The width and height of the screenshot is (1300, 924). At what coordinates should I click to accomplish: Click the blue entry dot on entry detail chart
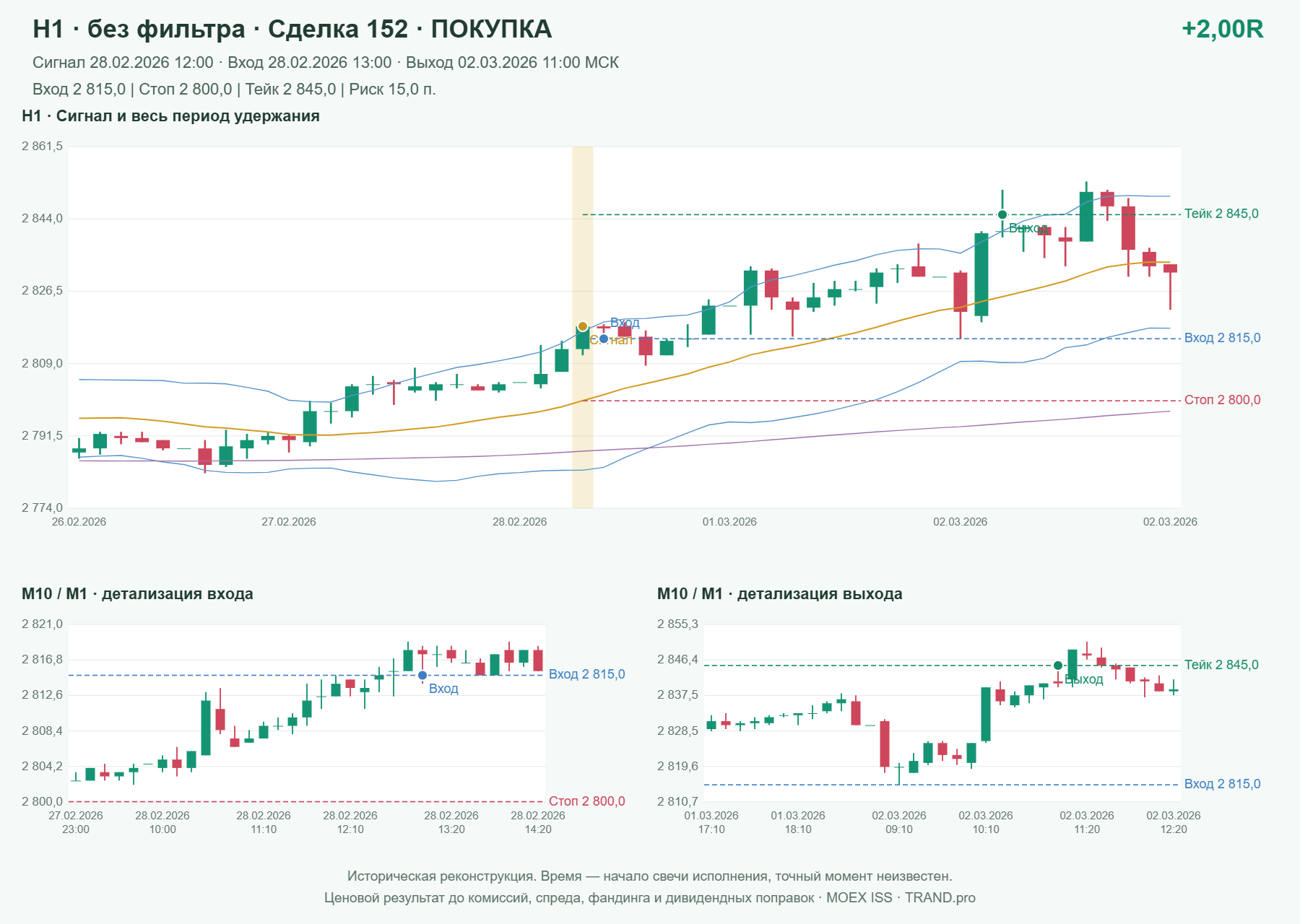422,676
